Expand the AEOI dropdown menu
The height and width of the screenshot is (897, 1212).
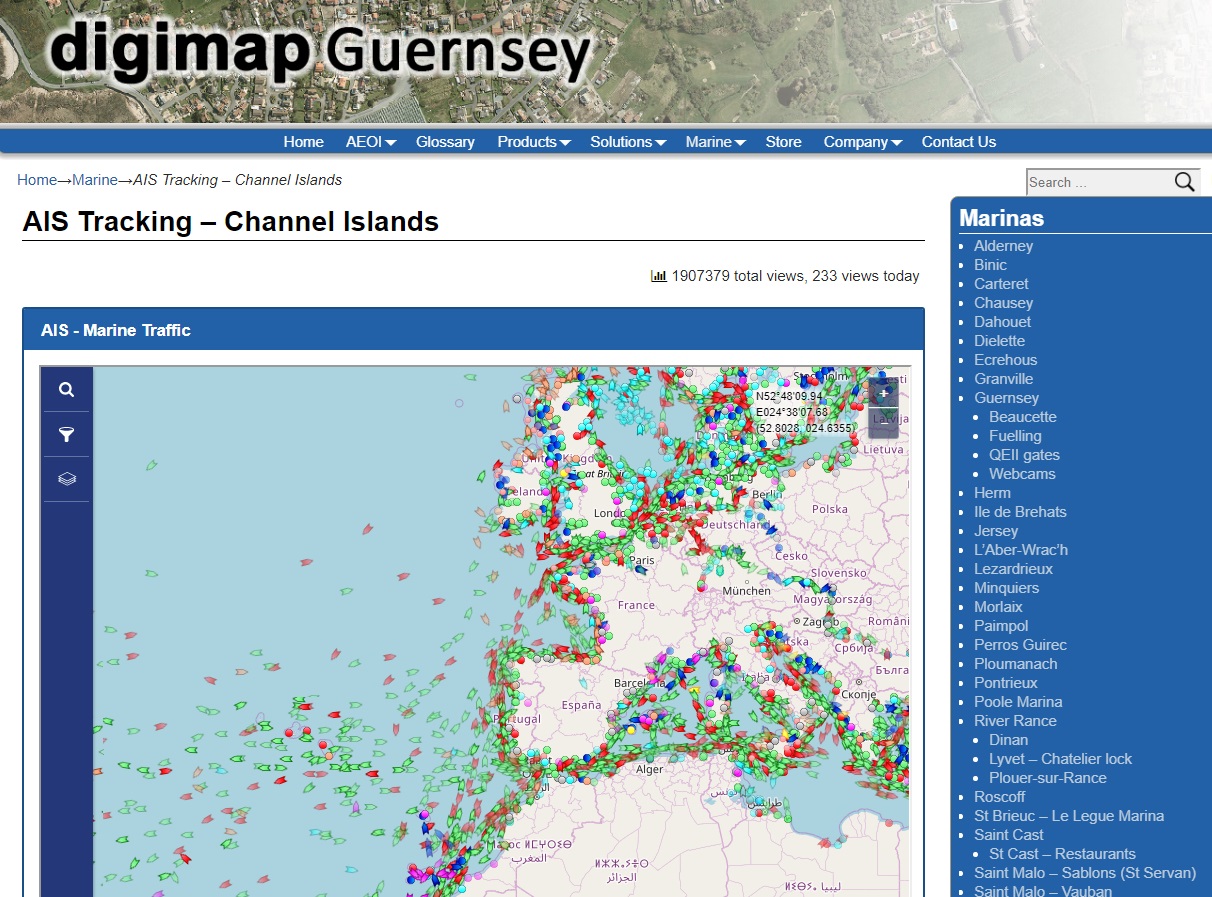370,142
